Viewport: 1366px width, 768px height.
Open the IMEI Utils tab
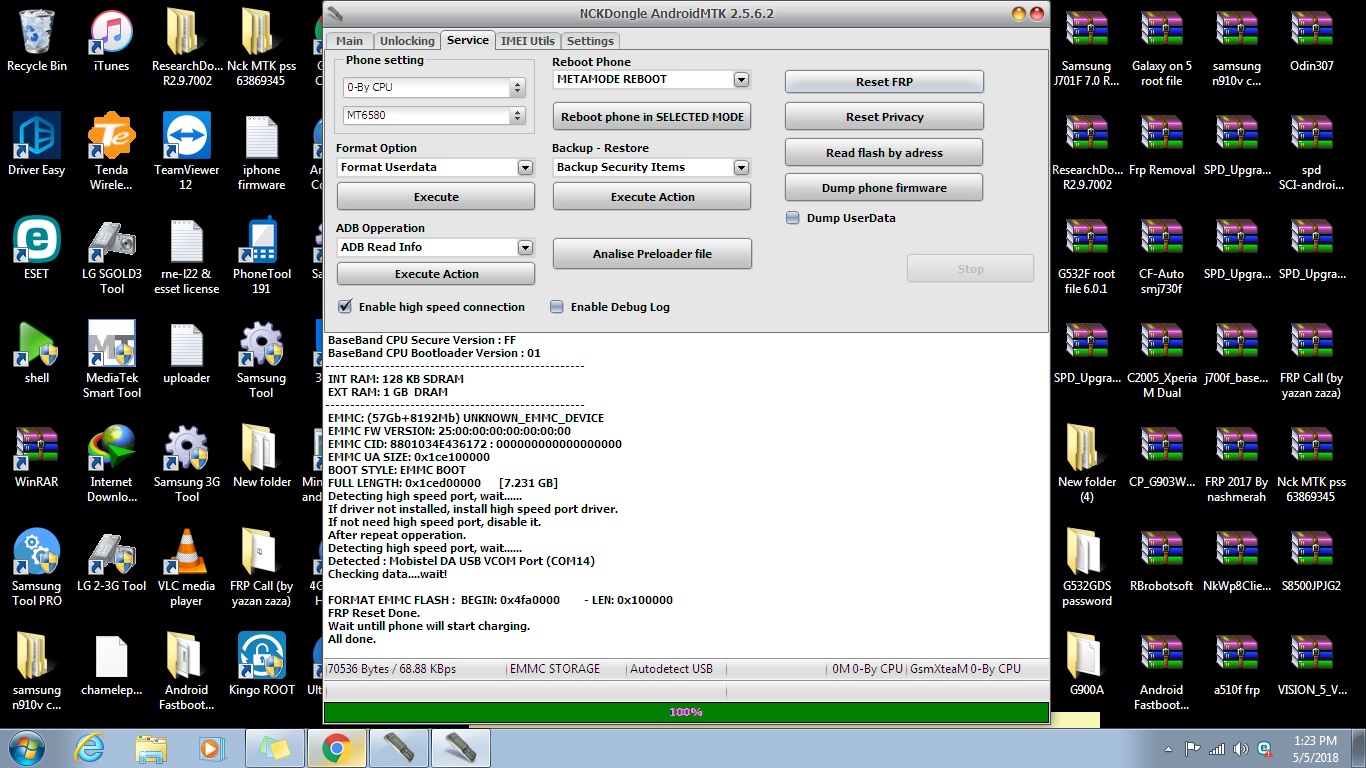pyautogui.click(x=527, y=41)
